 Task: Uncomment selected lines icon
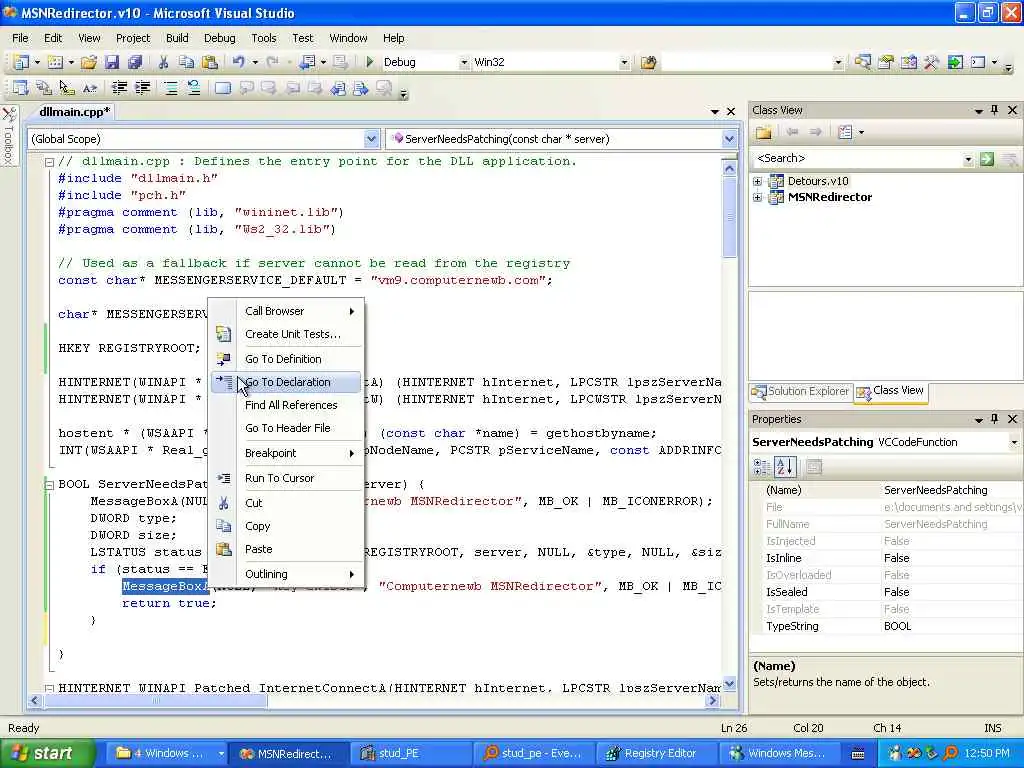click(x=194, y=88)
